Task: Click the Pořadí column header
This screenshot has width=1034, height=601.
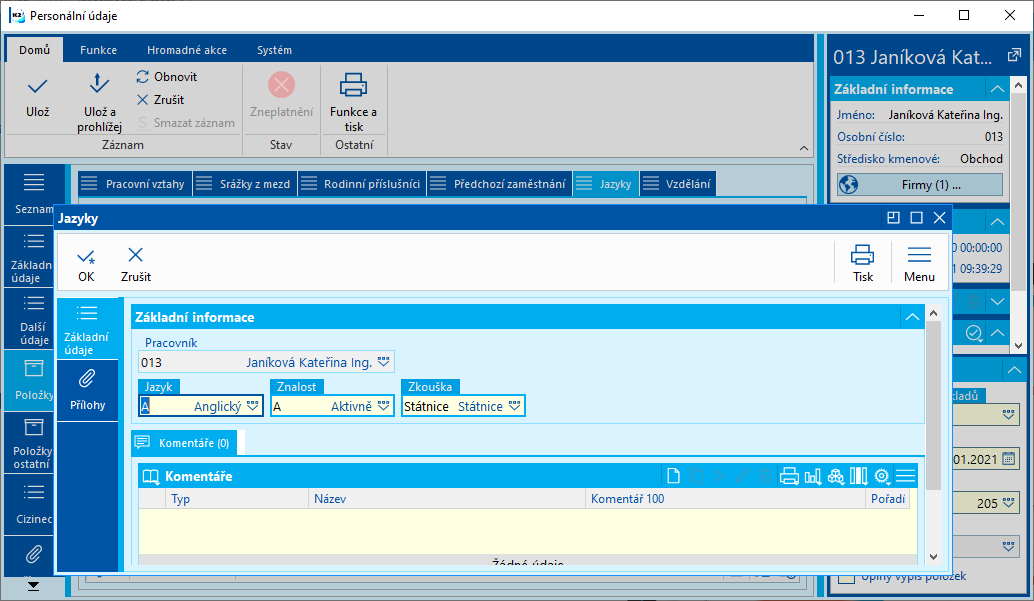Action: [x=888, y=499]
